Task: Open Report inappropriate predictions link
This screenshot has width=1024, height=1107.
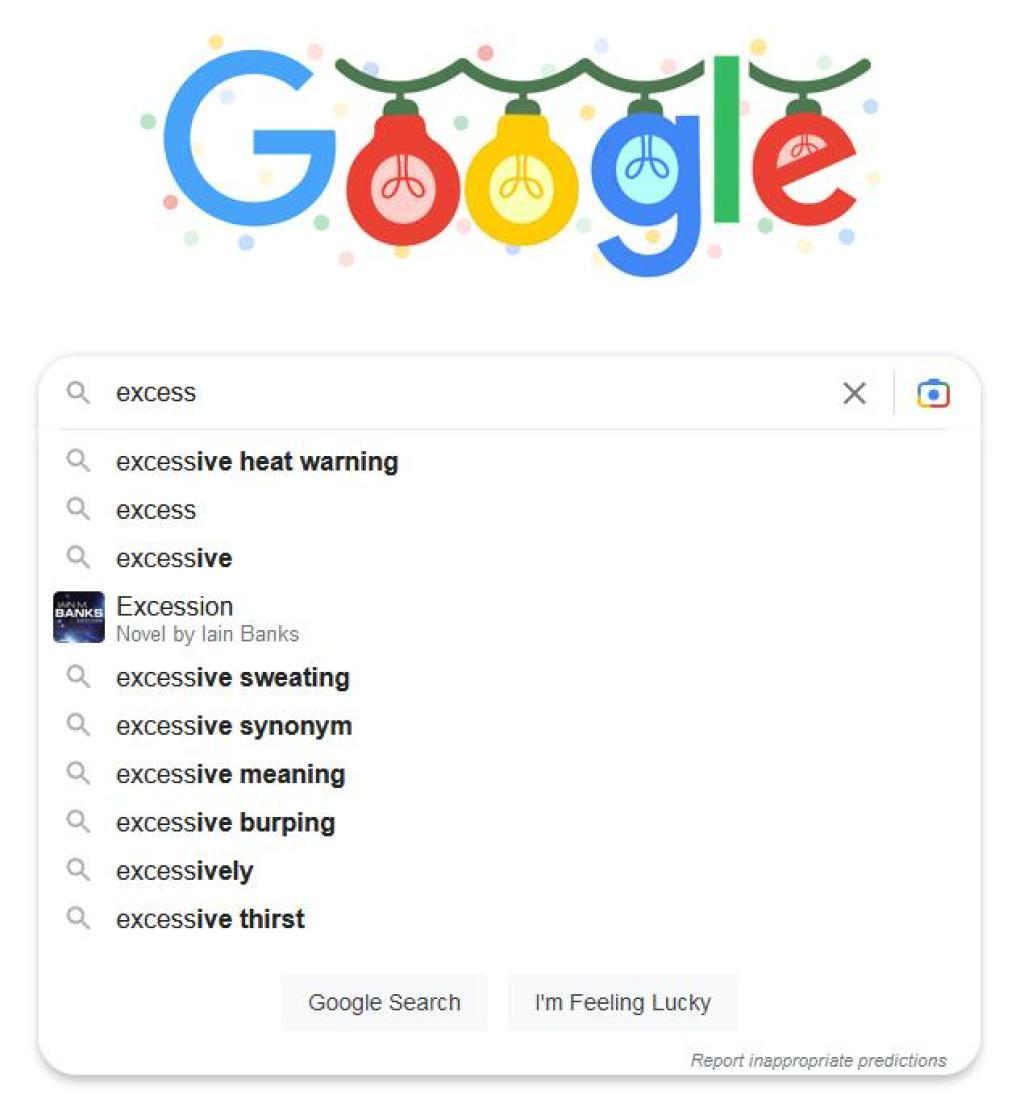Action: 818,1060
